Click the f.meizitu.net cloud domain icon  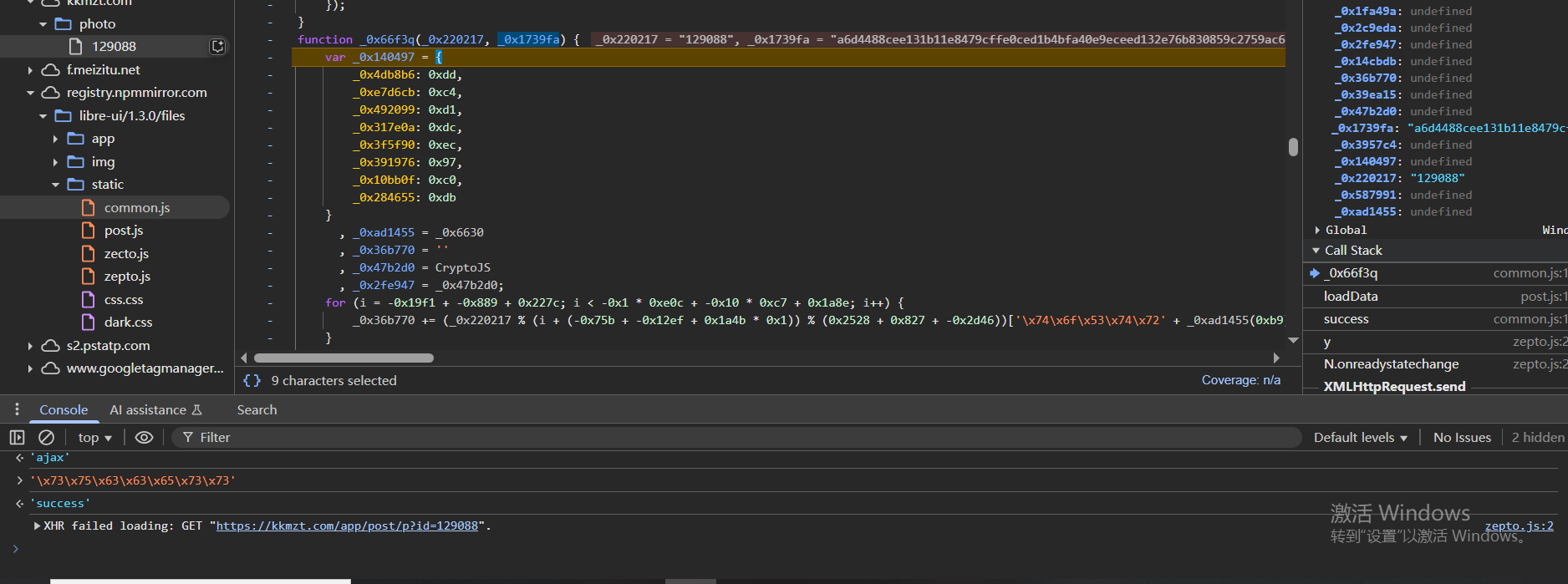click(51, 70)
